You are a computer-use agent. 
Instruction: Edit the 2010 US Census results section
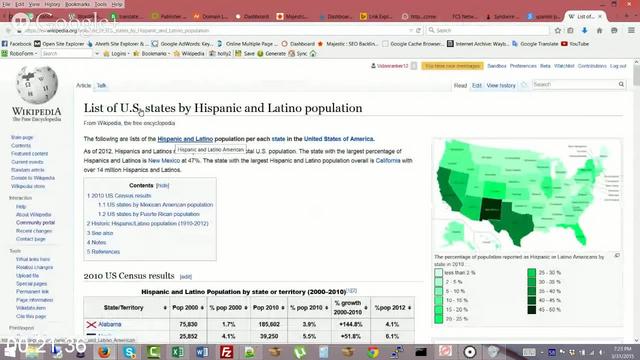coord(186,276)
